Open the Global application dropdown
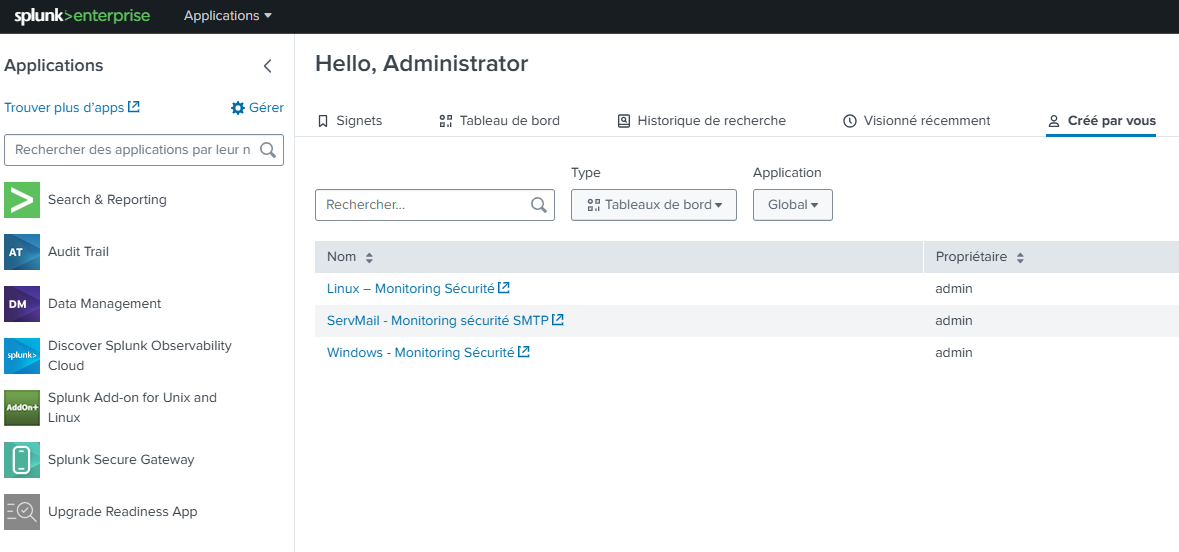Screen dimensions: 1179x552 793,205
